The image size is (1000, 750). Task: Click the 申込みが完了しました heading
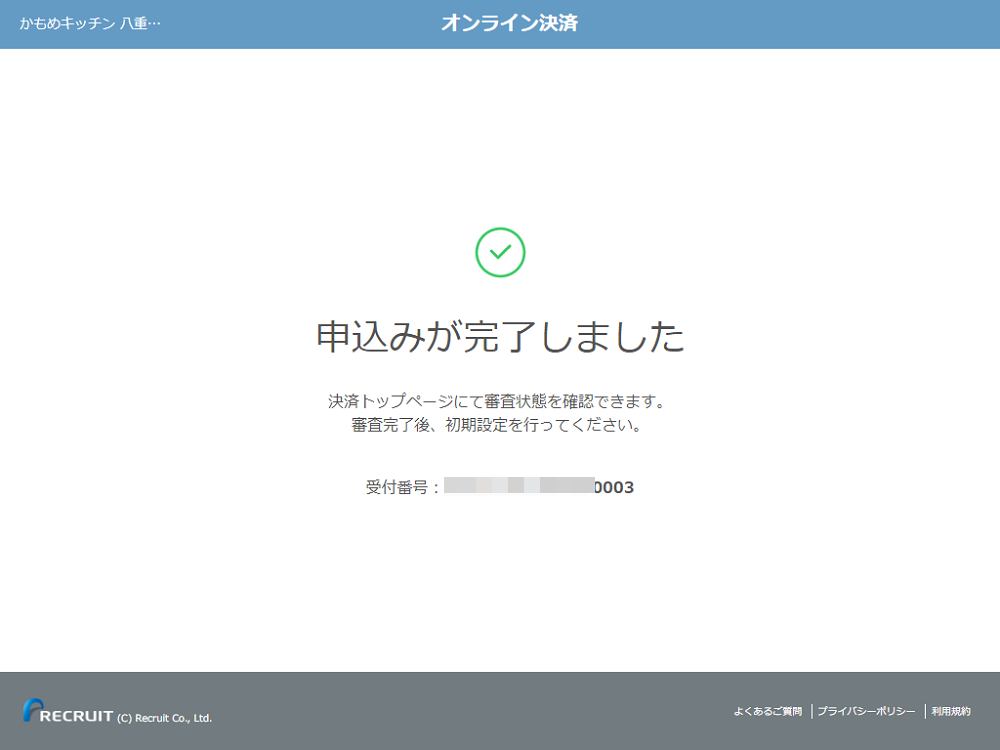pyautogui.click(x=500, y=338)
